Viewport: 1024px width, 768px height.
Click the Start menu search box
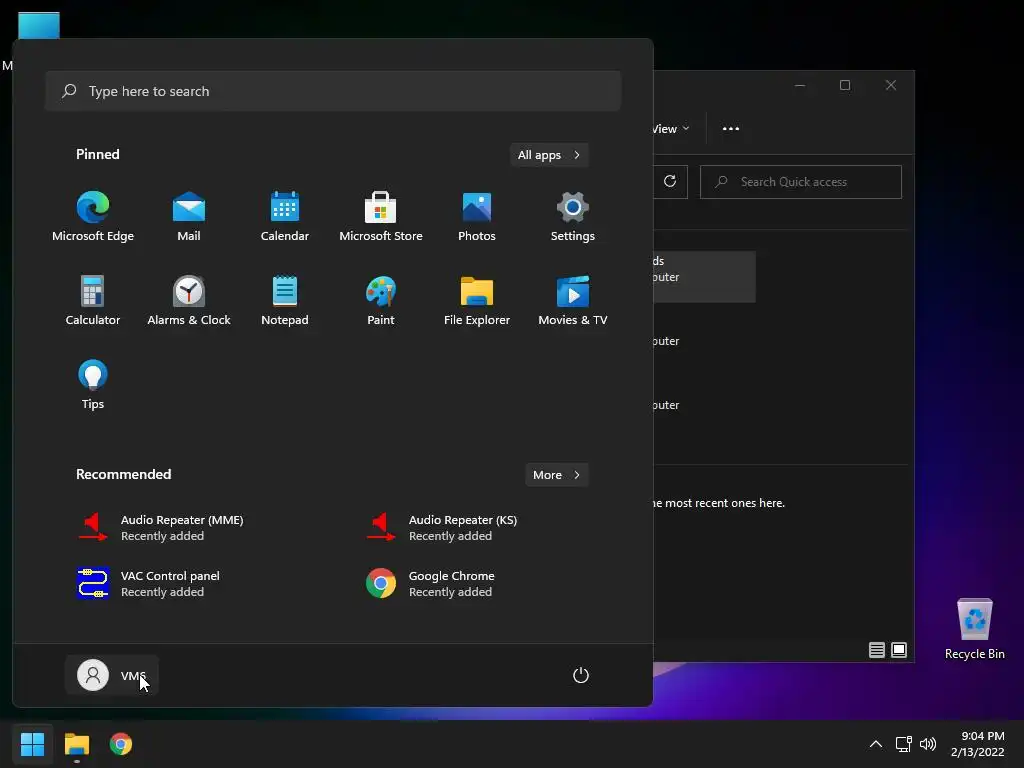point(333,91)
